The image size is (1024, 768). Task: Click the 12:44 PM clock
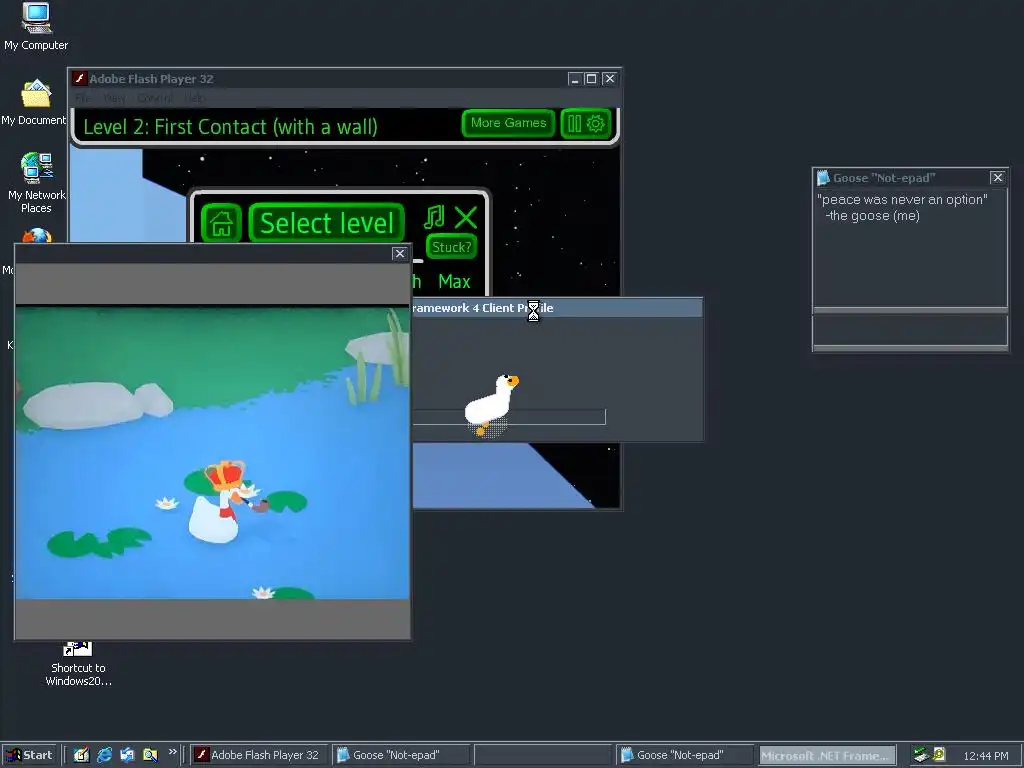pos(985,756)
